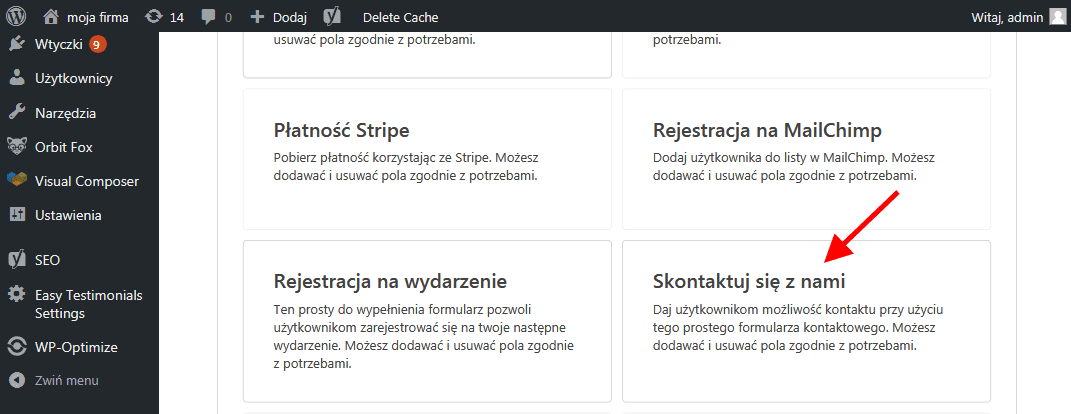
Task: Visit the moja firma site link
Action: (100, 17)
